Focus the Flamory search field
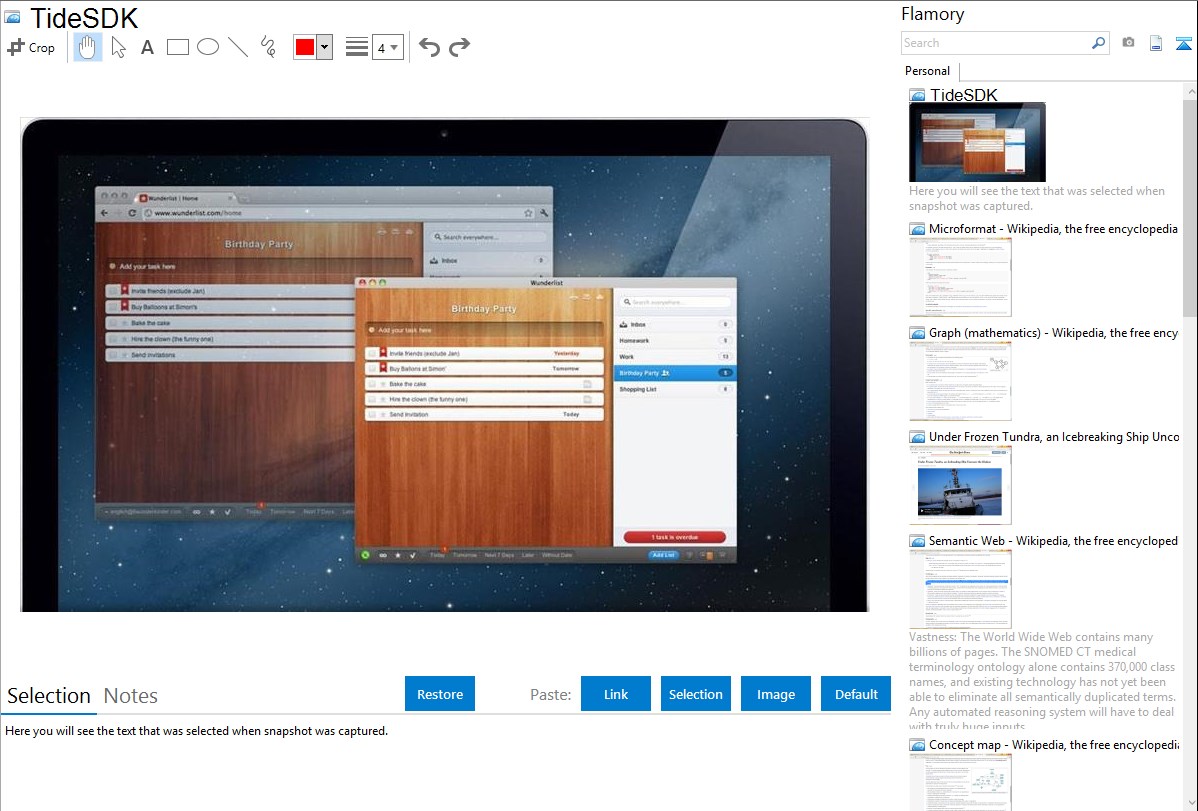Screen dimensions: 1198x811 (x=995, y=43)
